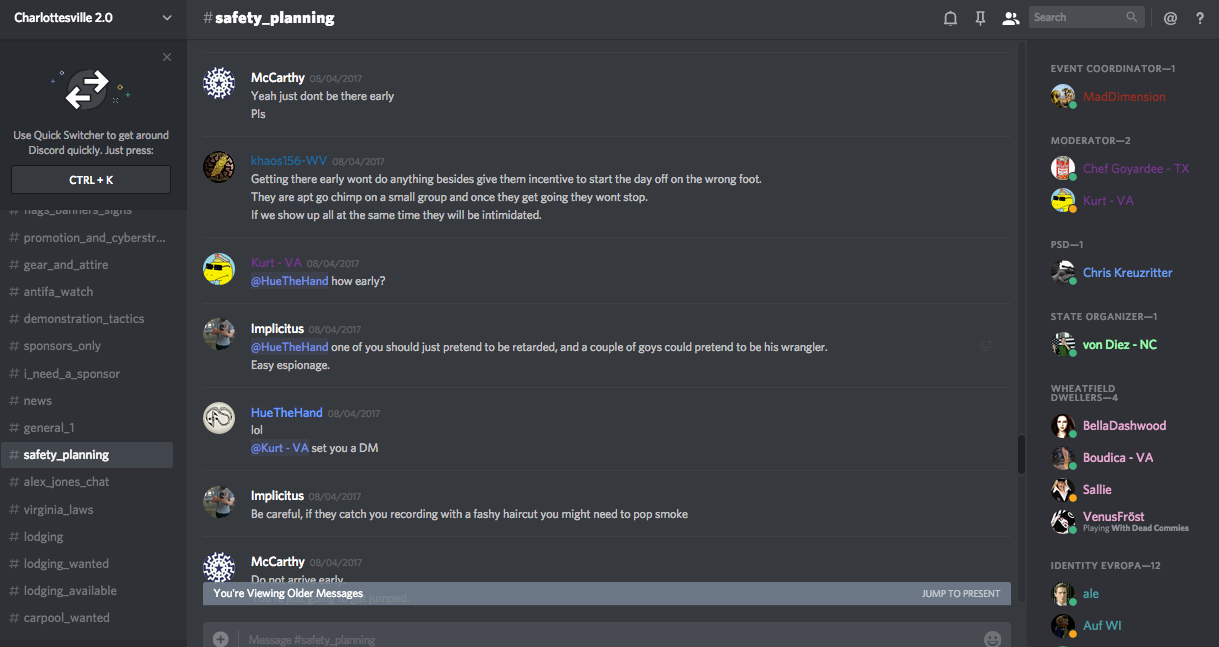Image resolution: width=1219 pixels, height=647 pixels.
Task: Click in the Search field
Action: tap(1078, 17)
